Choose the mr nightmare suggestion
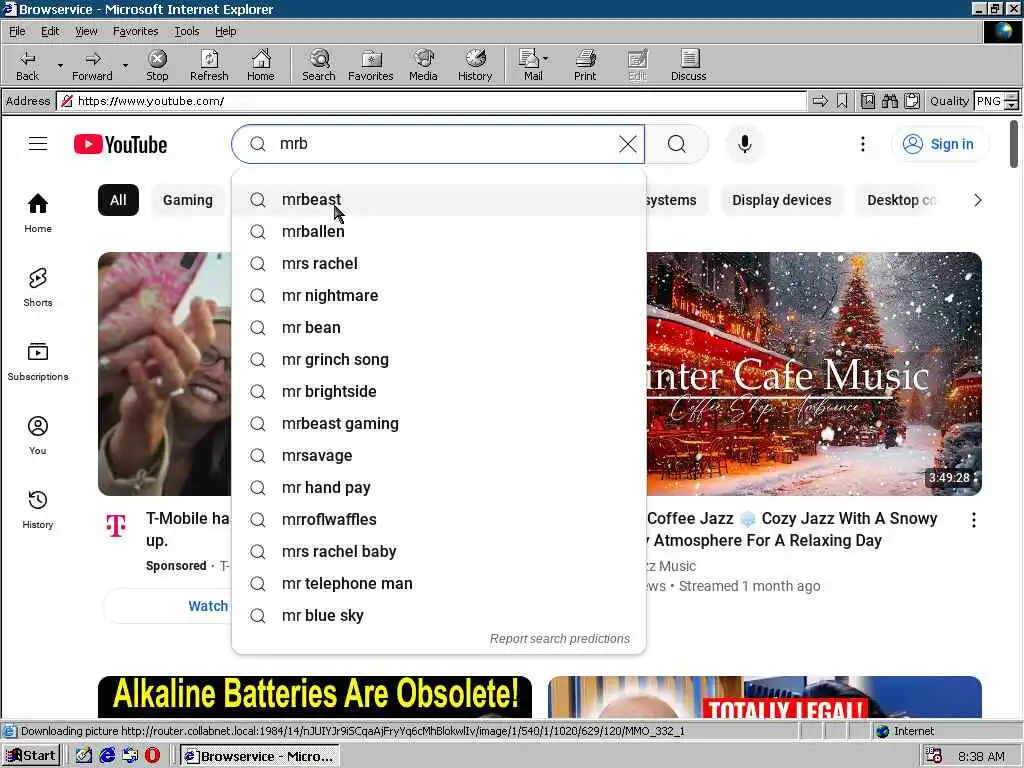1024x768 pixels. 438,296
